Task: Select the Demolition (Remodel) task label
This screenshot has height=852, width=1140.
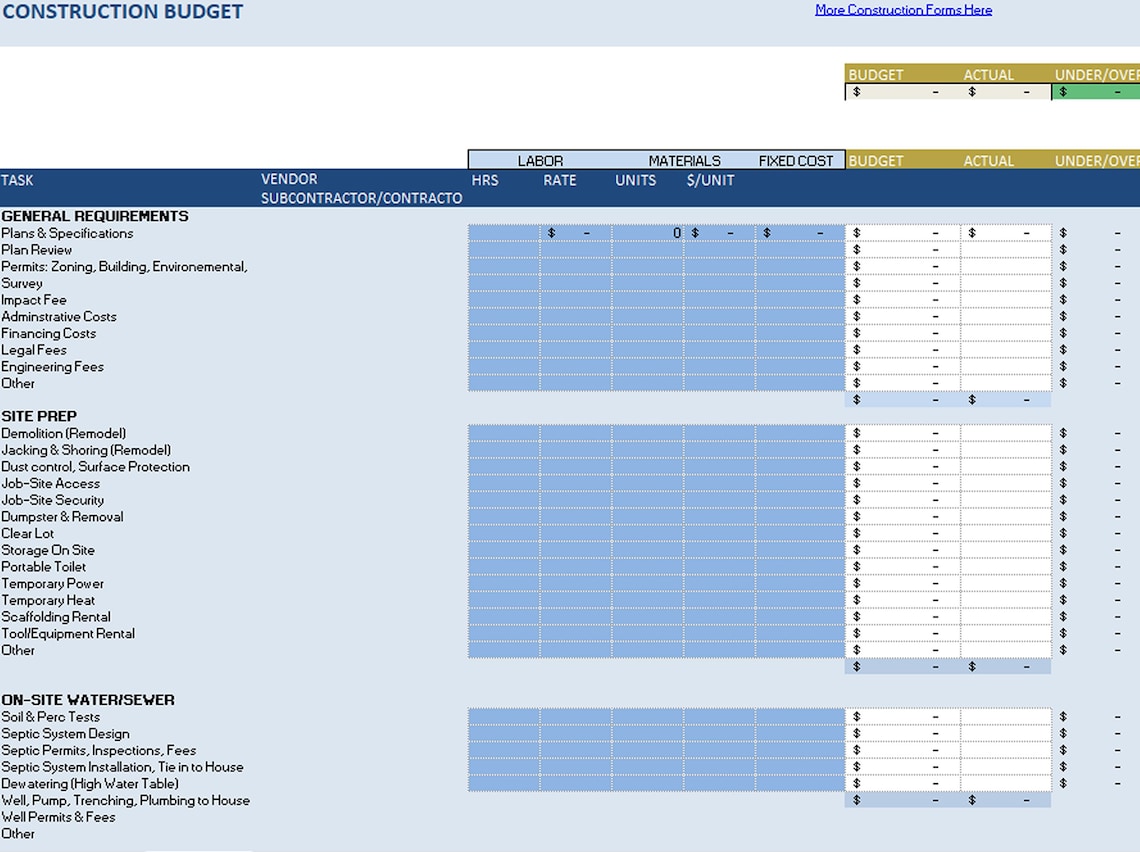Action: pyautogui.click(x=63, y=433)
